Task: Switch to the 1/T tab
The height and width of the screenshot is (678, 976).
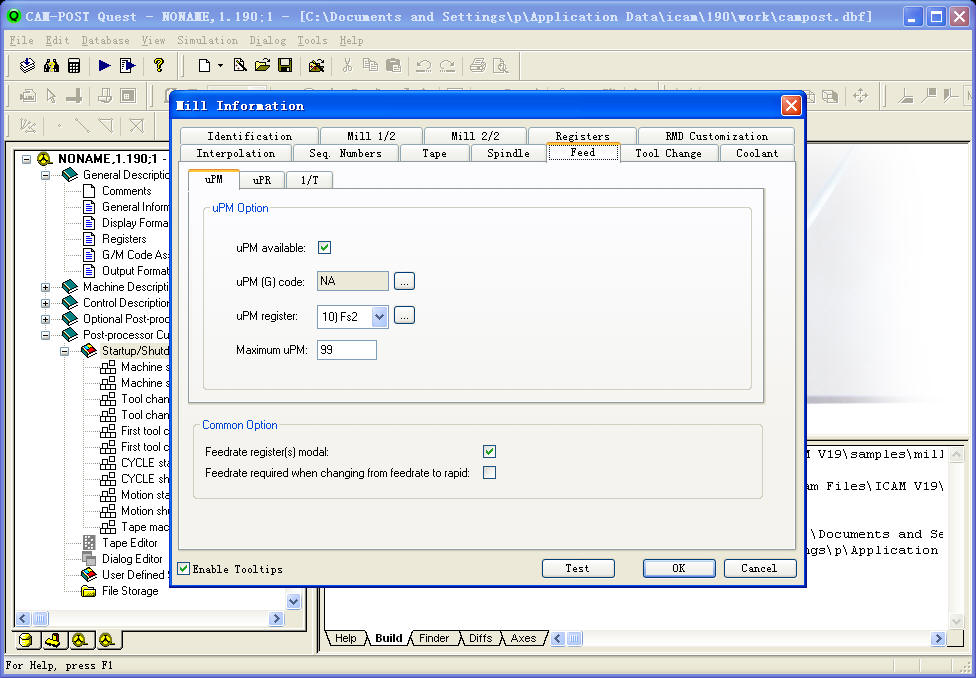Action: click(x=309, y=180)
